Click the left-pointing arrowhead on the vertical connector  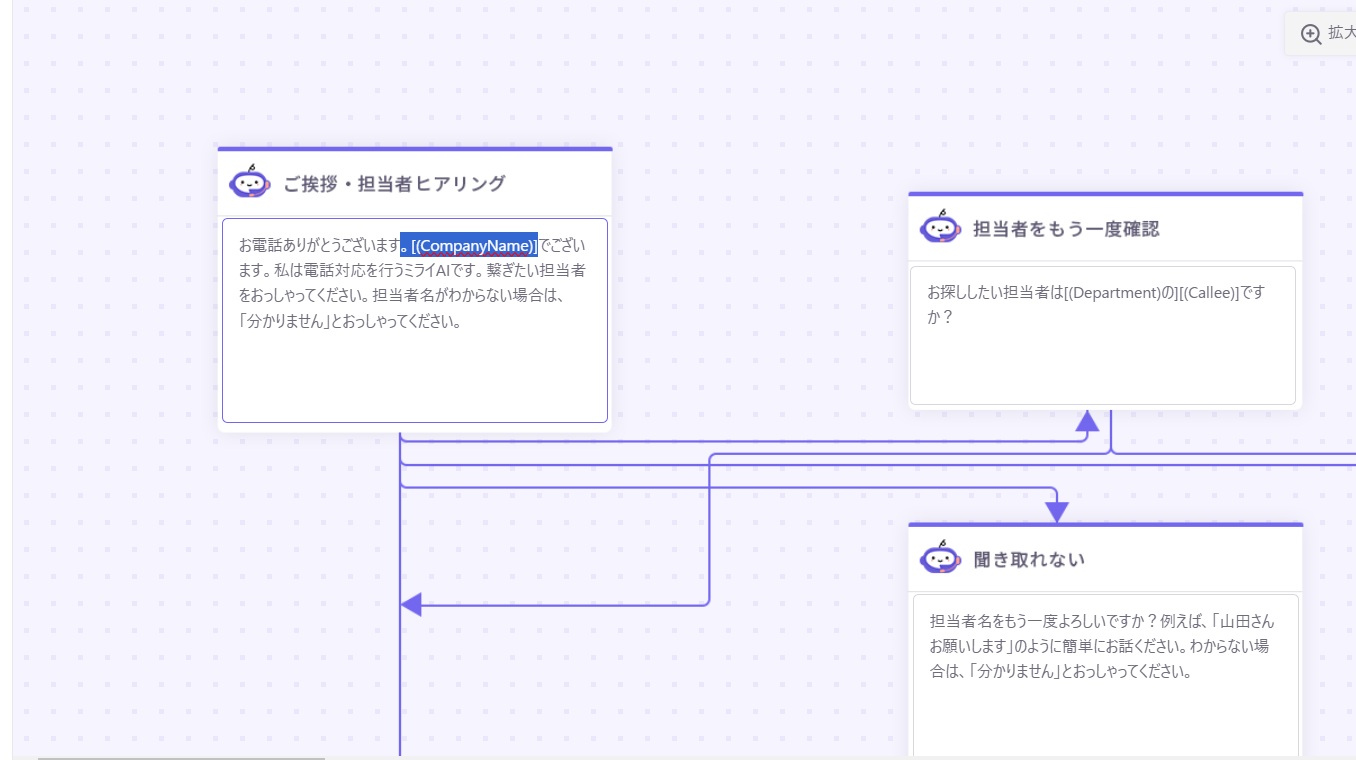411,605
